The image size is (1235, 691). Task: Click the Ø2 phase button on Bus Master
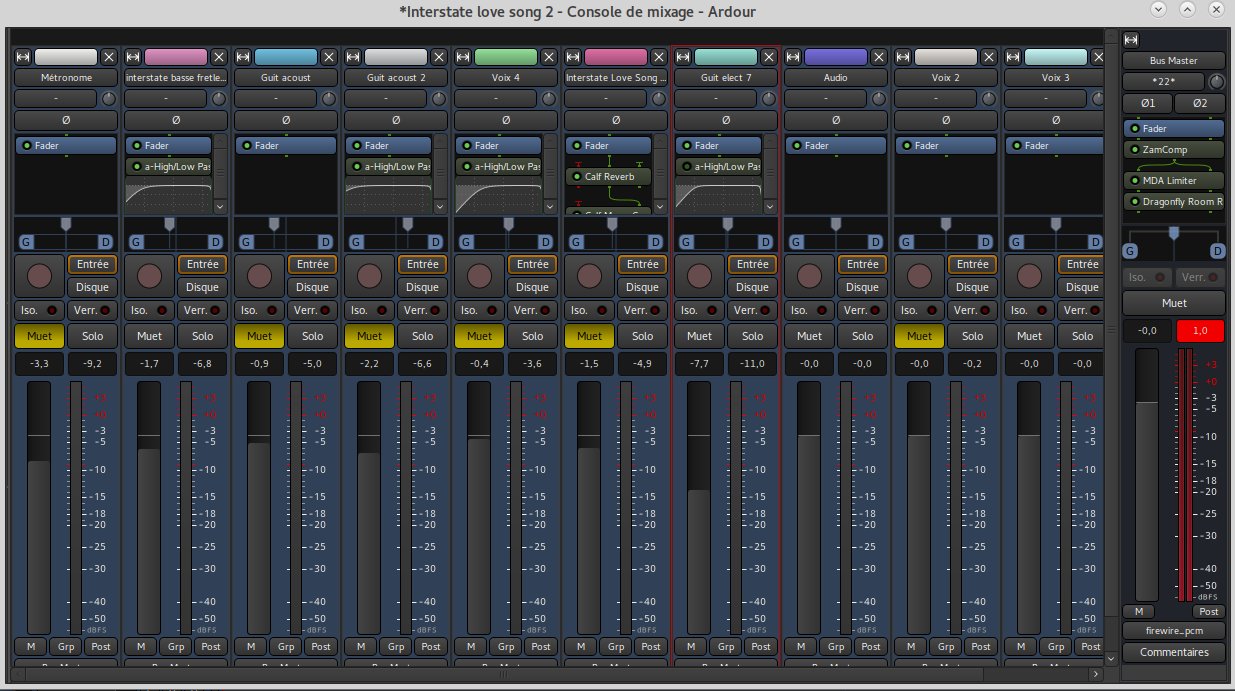click(x=1199, y=103)
